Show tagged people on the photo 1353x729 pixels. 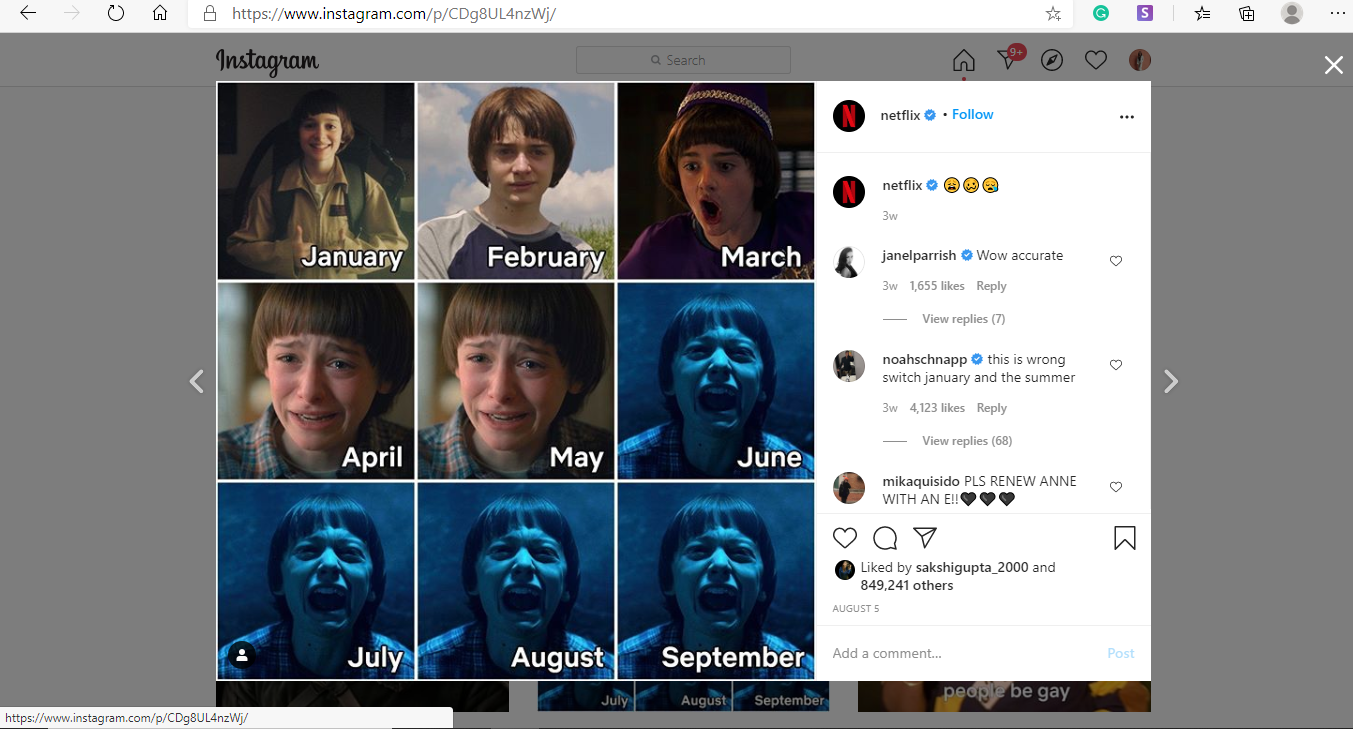point(242,655)
